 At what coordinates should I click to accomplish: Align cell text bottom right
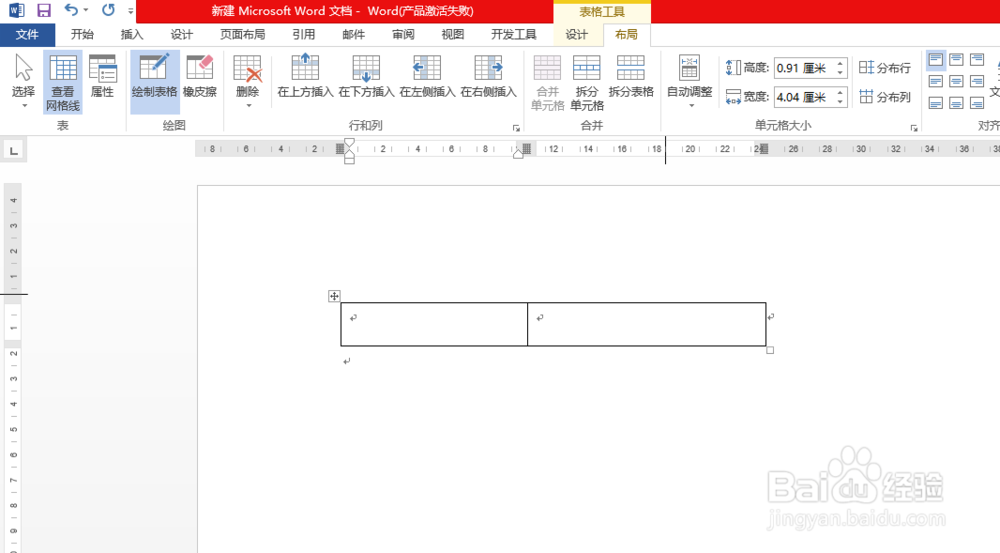click(x=976, y=103)
